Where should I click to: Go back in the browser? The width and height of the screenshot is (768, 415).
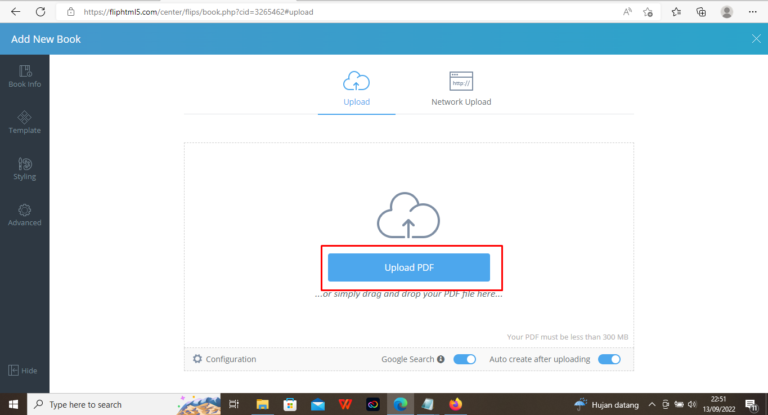pyautogui.click(x=16, y=12)
